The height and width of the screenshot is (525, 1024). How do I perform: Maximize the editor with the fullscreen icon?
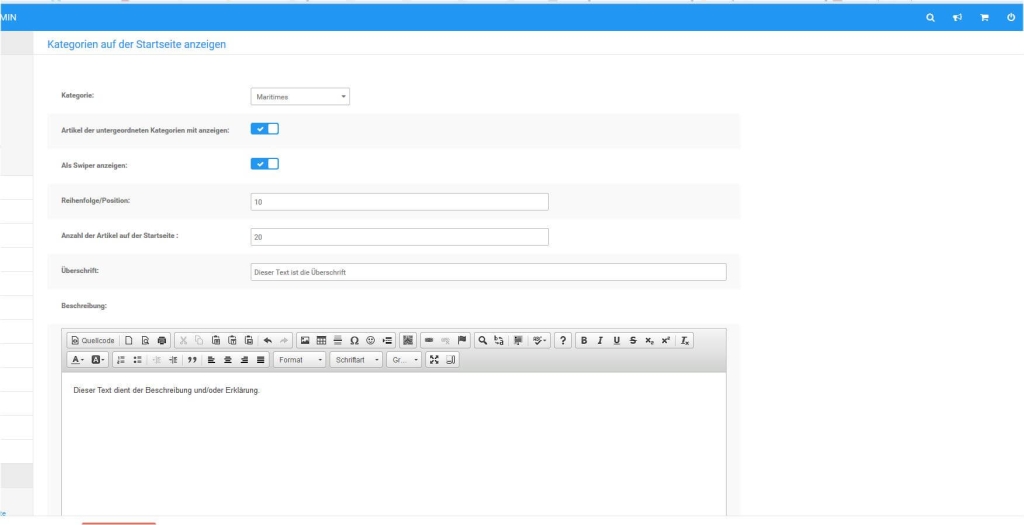click(x=435, y=359)
